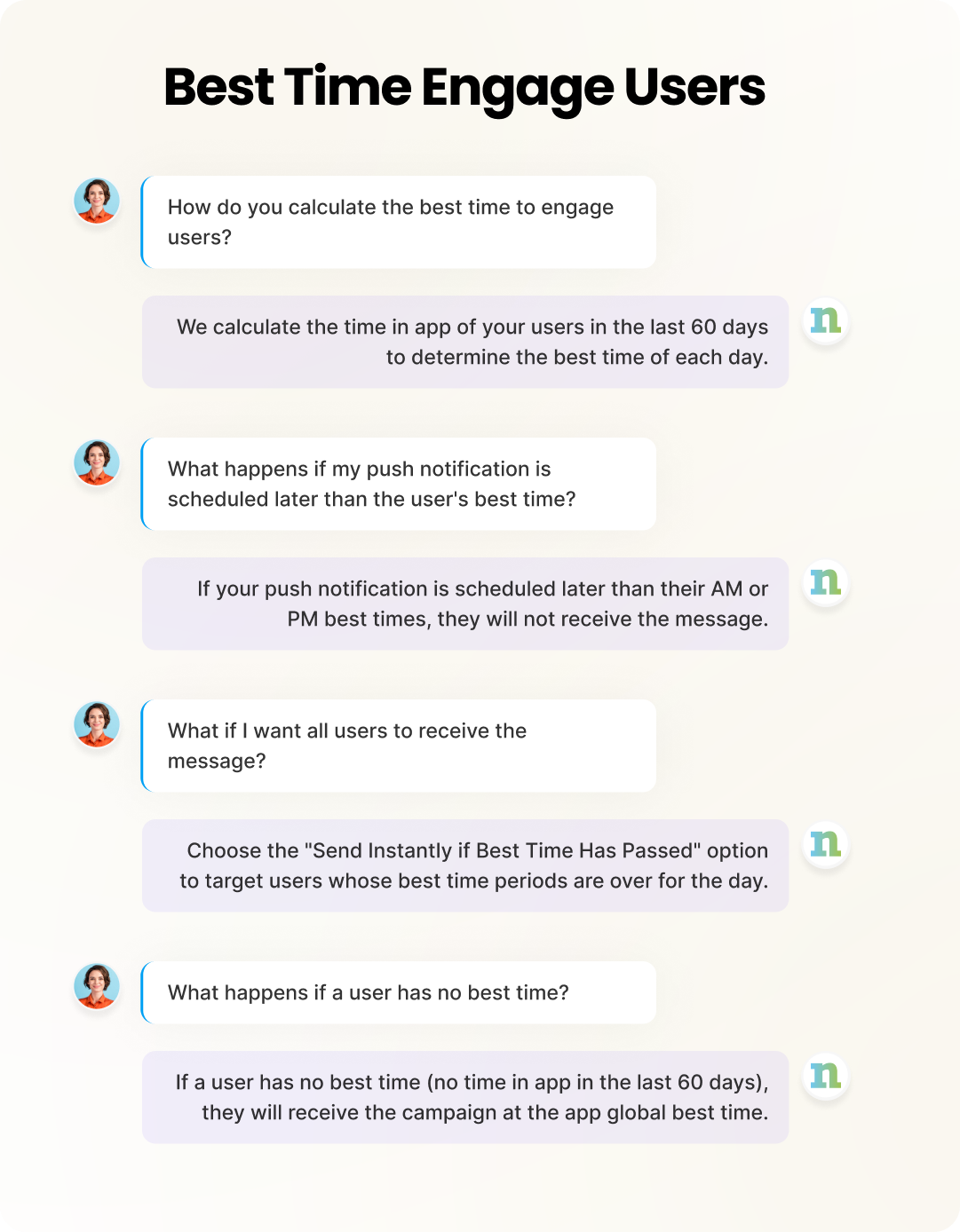
Task: Select the 'We calculate the time in app' reply
Action: (x=464, y=342)
